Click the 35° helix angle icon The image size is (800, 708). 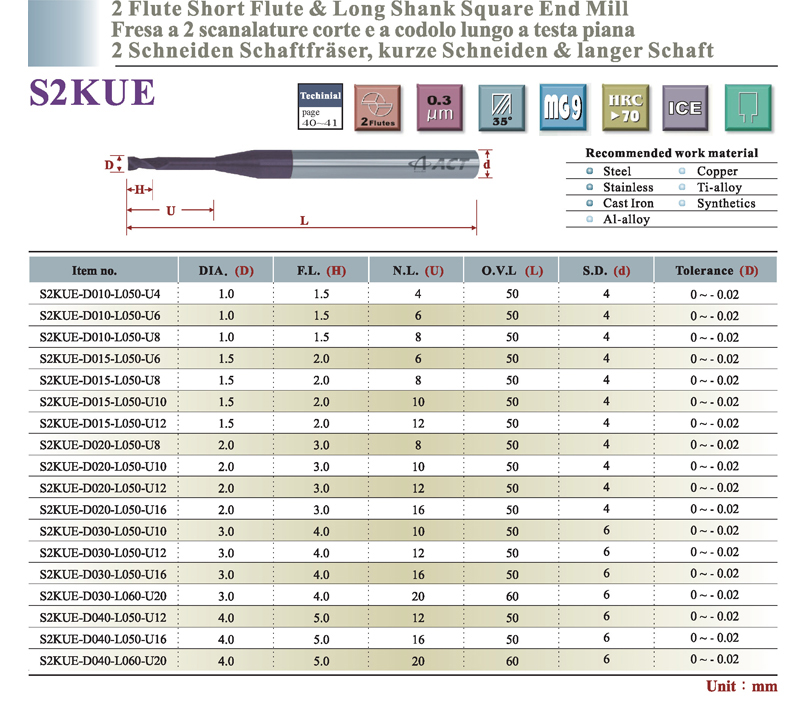(502, 108)
